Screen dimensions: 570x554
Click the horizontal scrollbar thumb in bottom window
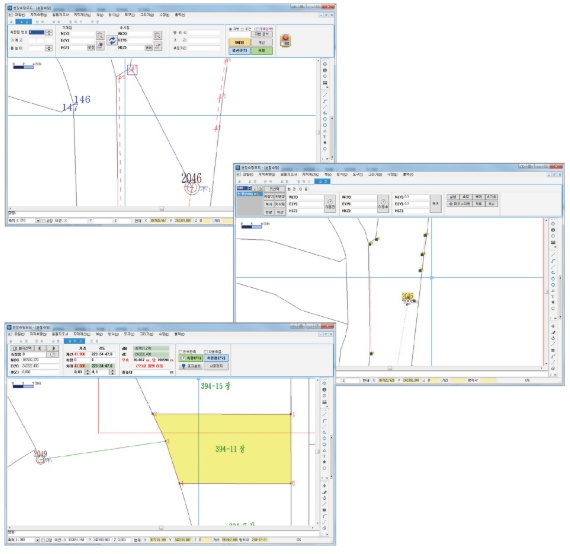point(161,527)
